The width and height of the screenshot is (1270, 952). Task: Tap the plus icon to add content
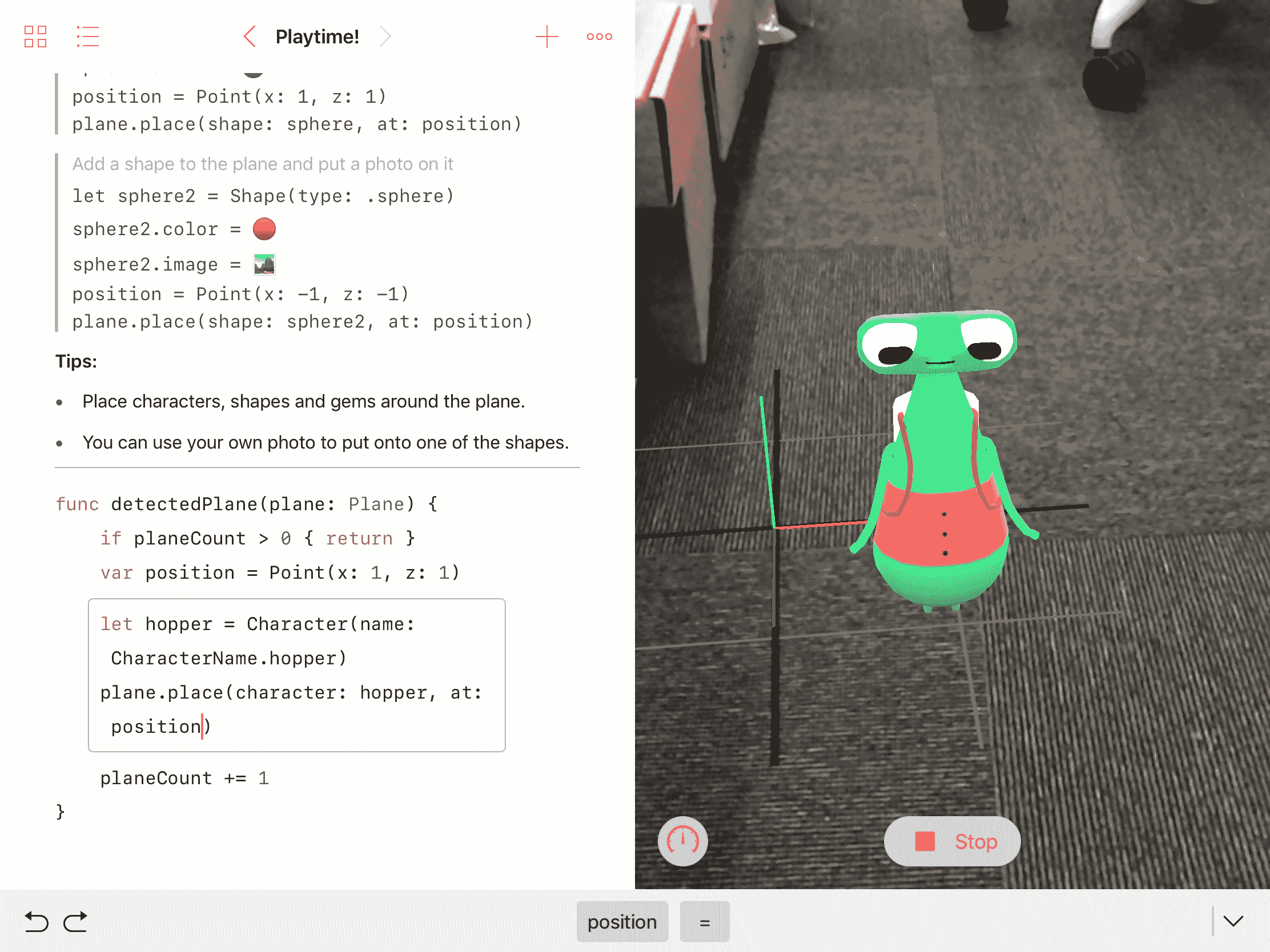[x=546, y=37]
